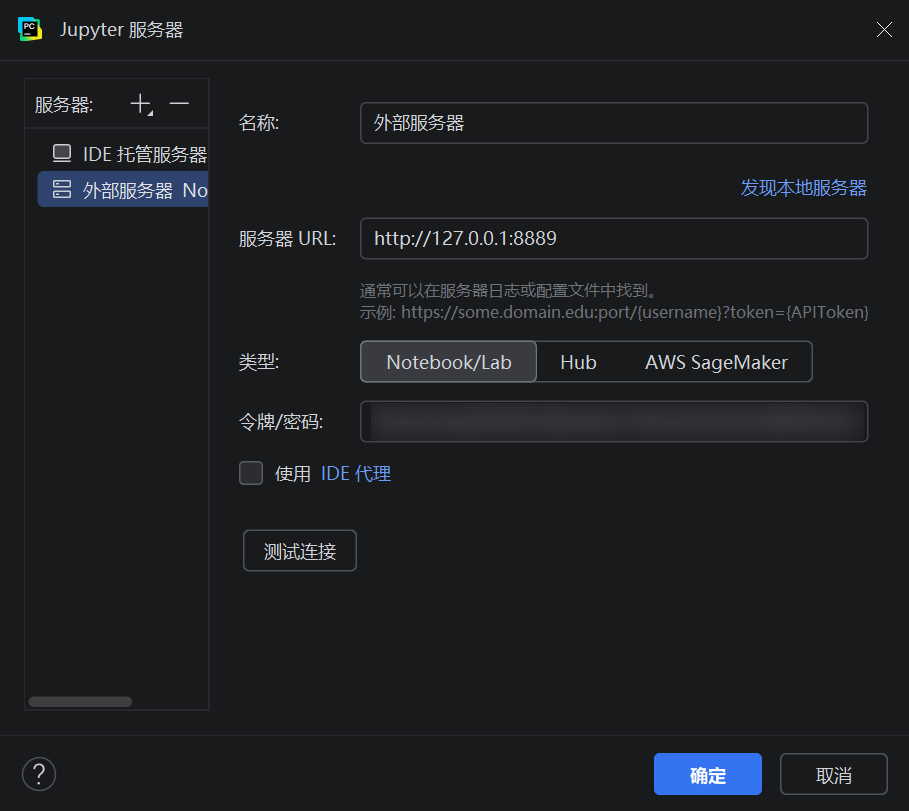Click the 类型: label
This screenshot has width=909, height=811.
tap(259, 362)
